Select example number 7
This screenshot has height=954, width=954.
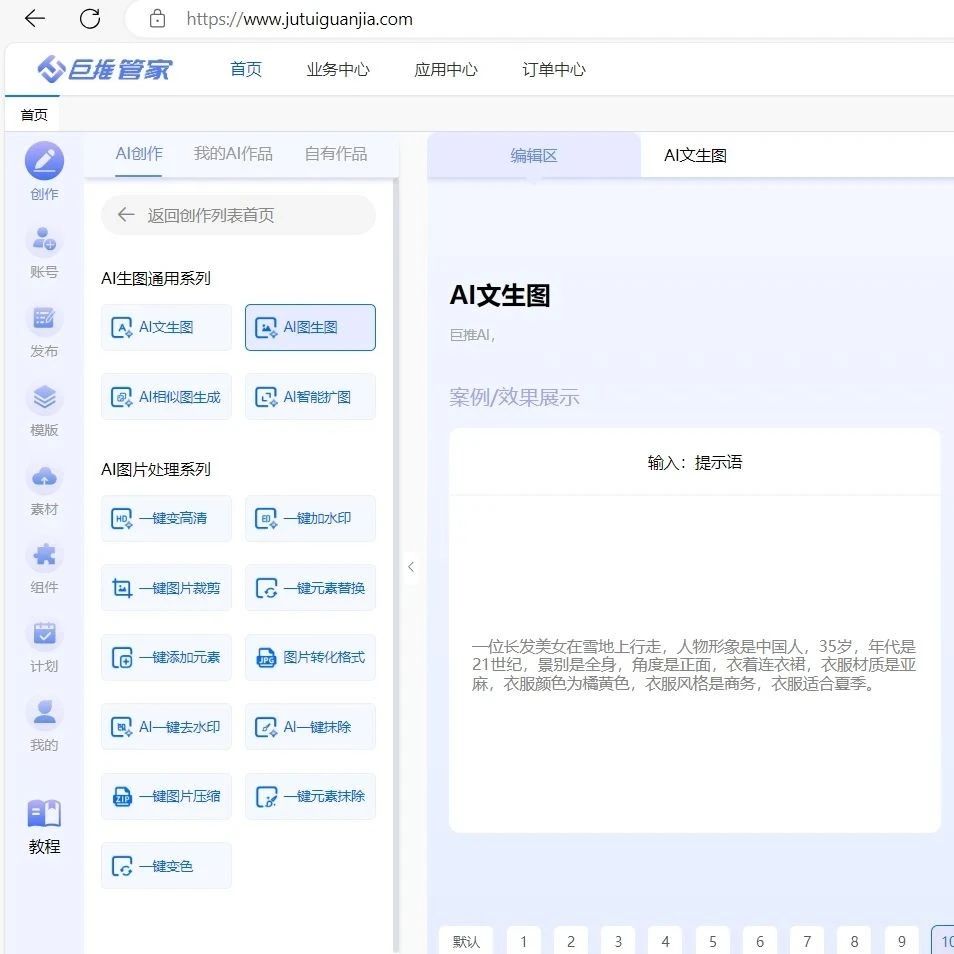click(807, 941)
